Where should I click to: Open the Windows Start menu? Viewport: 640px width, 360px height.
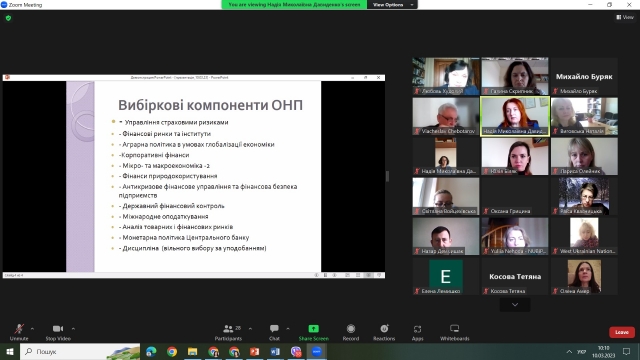10,351
